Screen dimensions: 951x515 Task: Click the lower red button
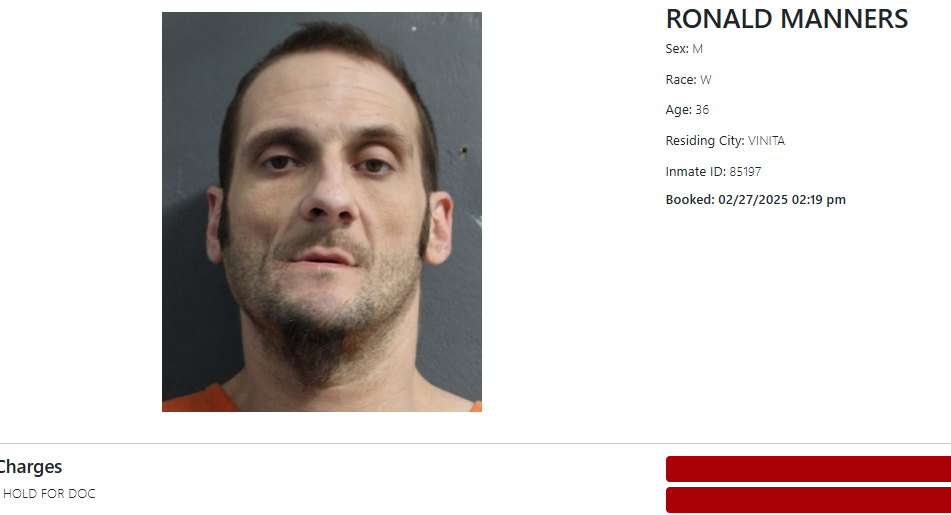808,500
